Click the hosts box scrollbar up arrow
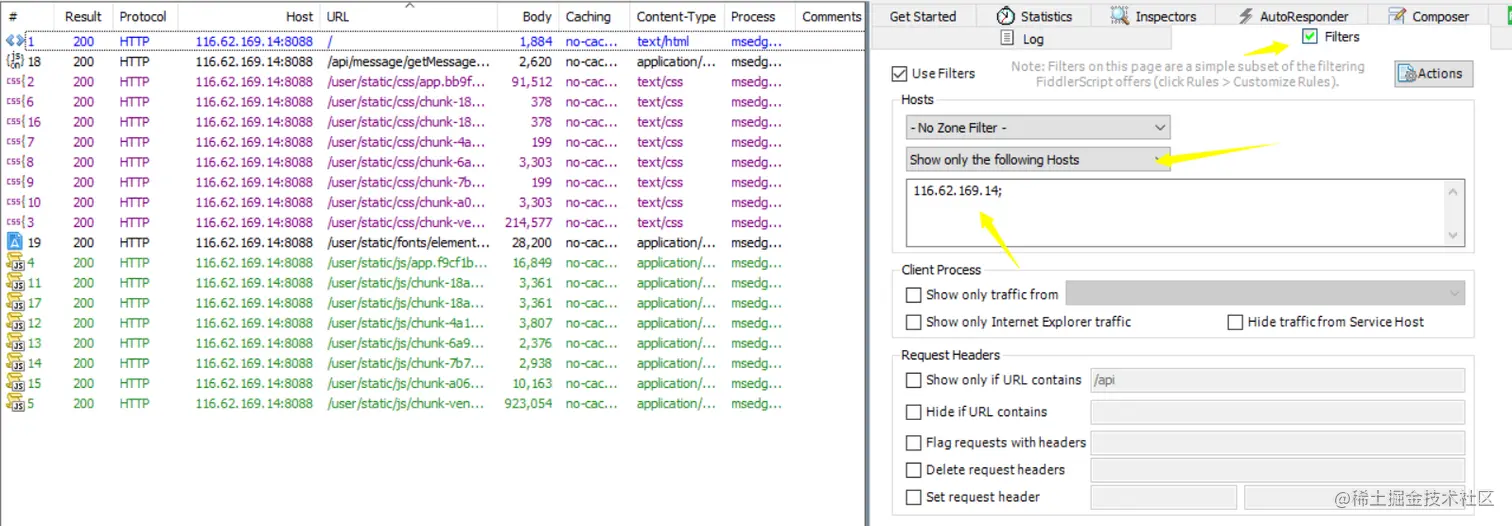Viewport: 1512px width, 526px height. click(x=1454, y=189)
